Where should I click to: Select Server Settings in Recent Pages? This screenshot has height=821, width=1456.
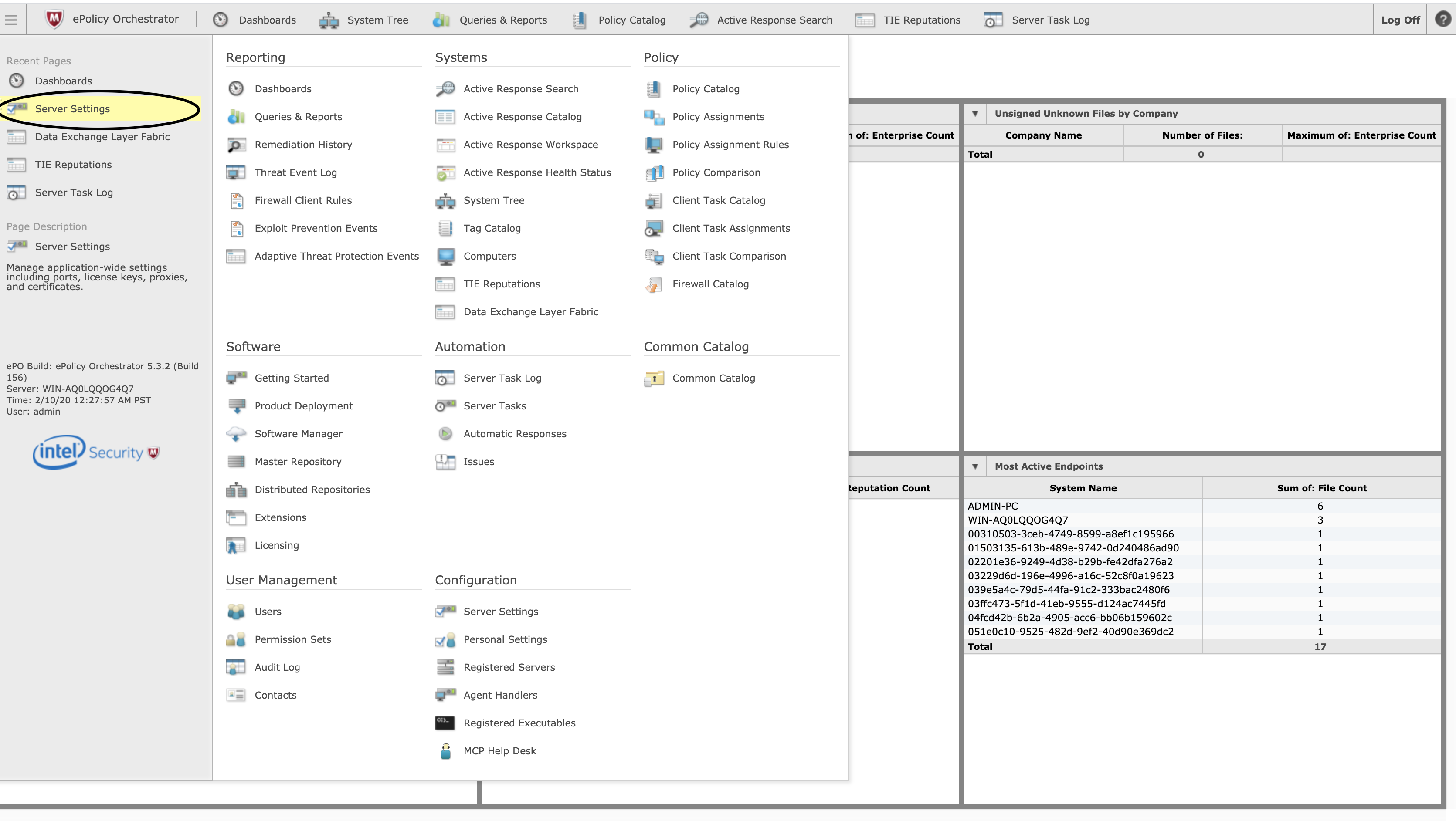[72, 109]
